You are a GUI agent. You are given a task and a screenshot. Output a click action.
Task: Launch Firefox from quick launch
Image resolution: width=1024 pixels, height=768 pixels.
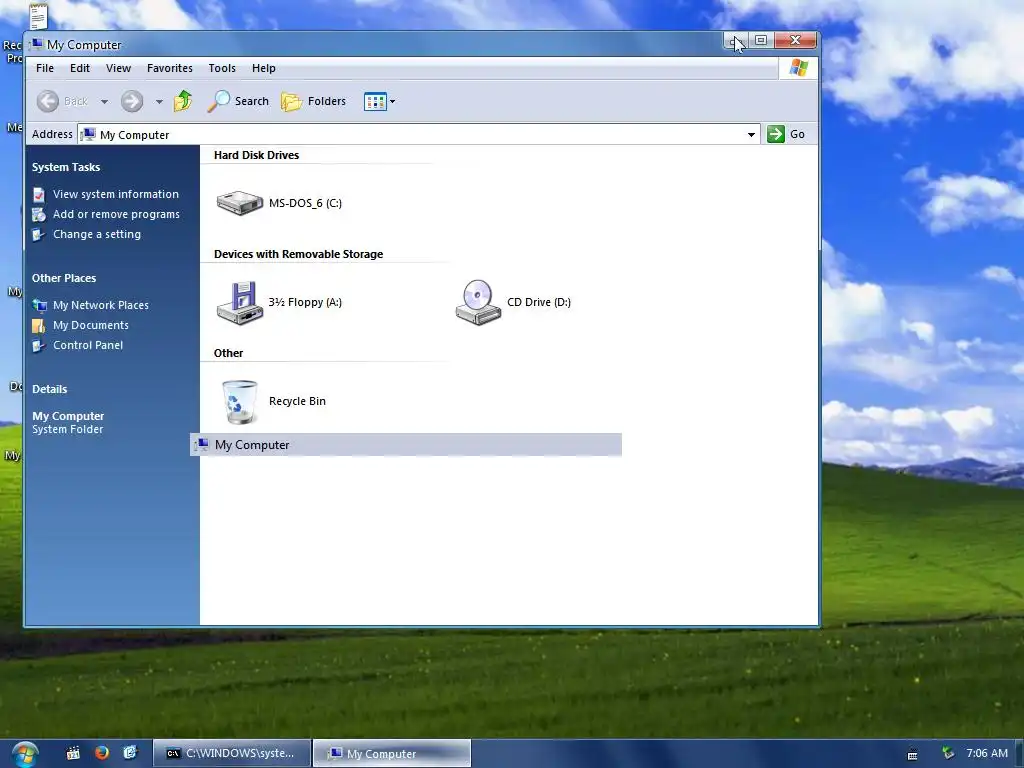(x=102, y=753)
